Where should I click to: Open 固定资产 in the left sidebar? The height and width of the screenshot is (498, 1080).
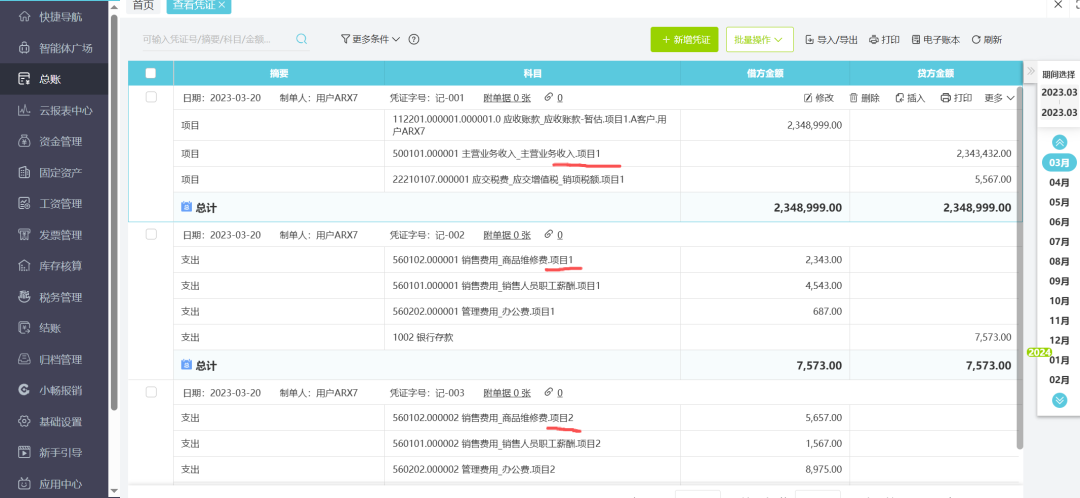60,173
